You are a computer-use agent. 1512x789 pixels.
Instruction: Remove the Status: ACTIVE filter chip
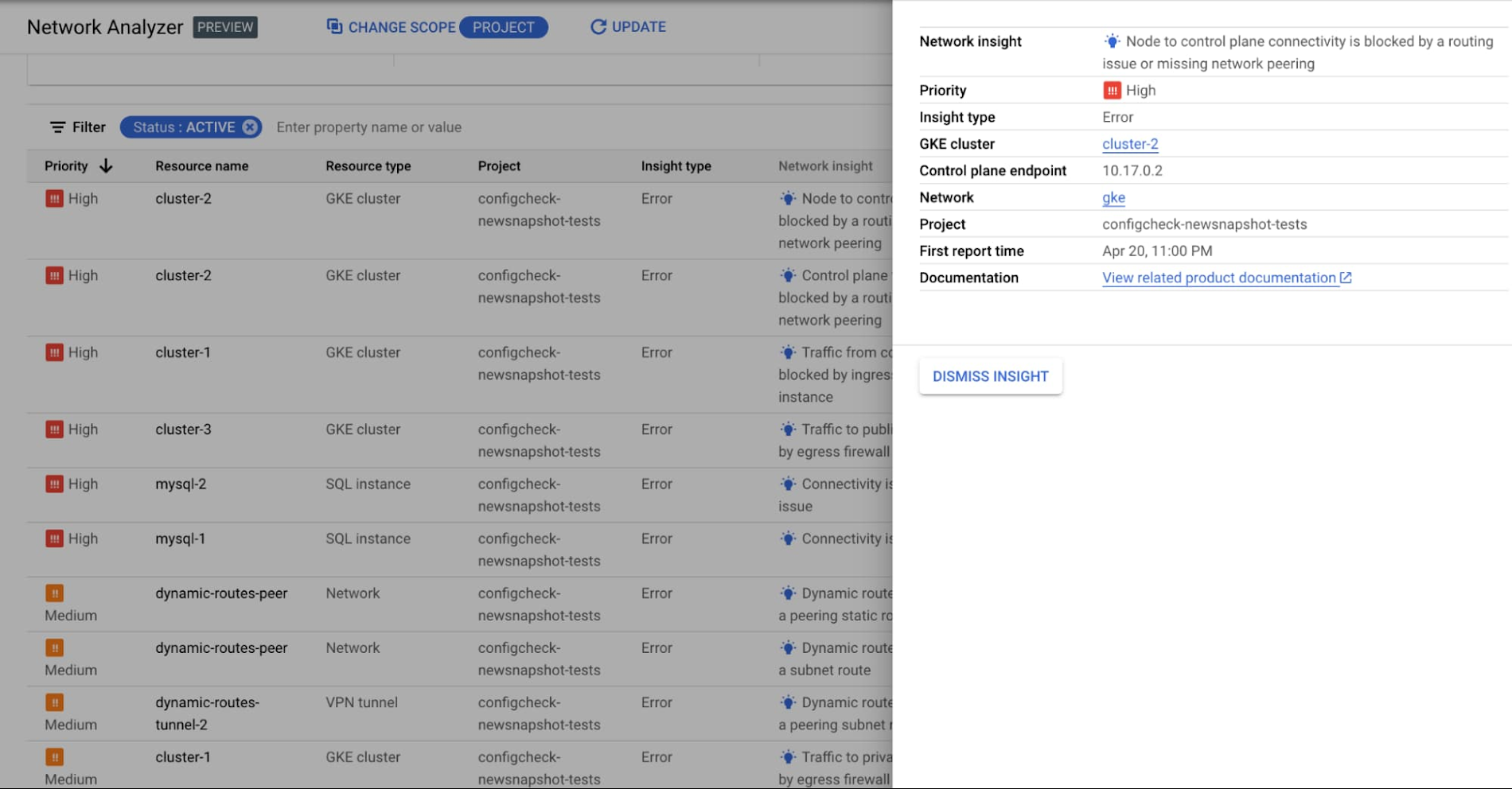point(250,127)
